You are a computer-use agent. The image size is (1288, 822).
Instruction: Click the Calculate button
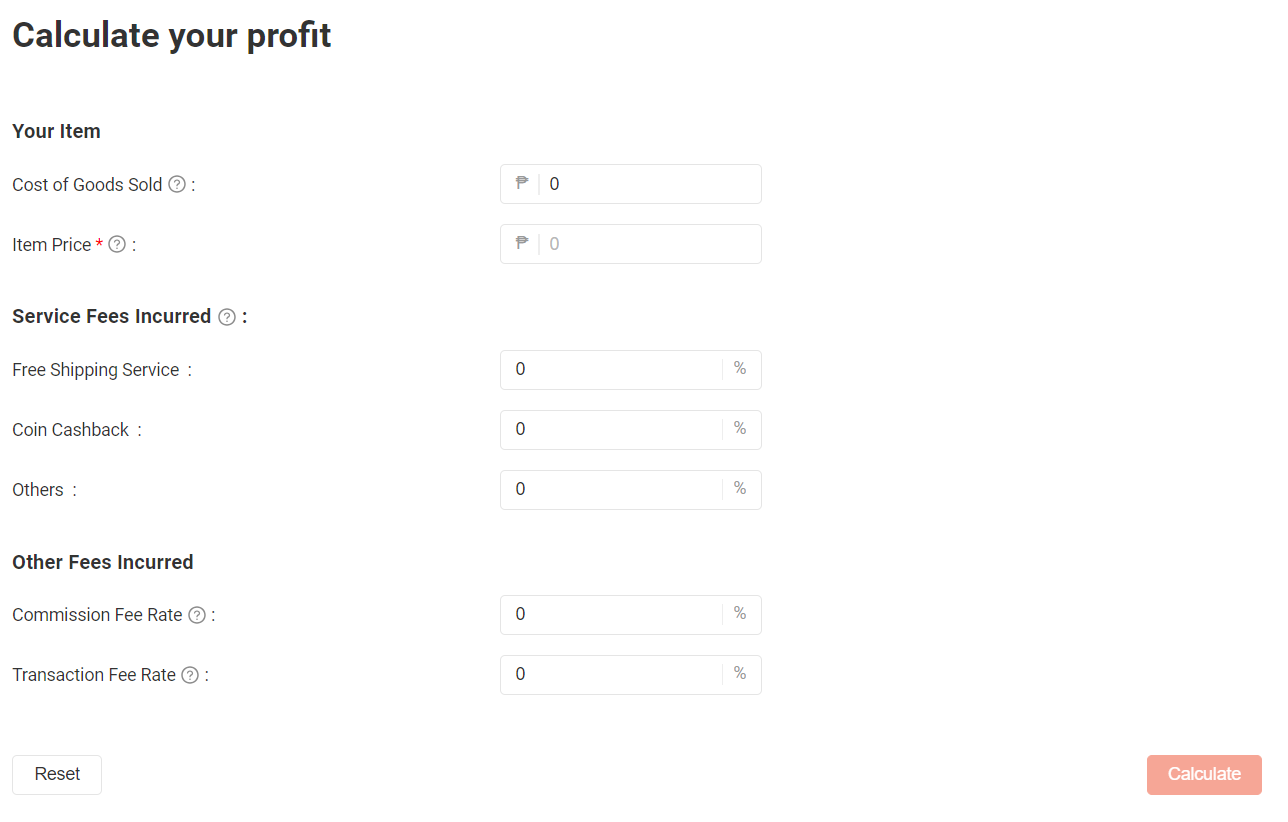(1204, 775)
